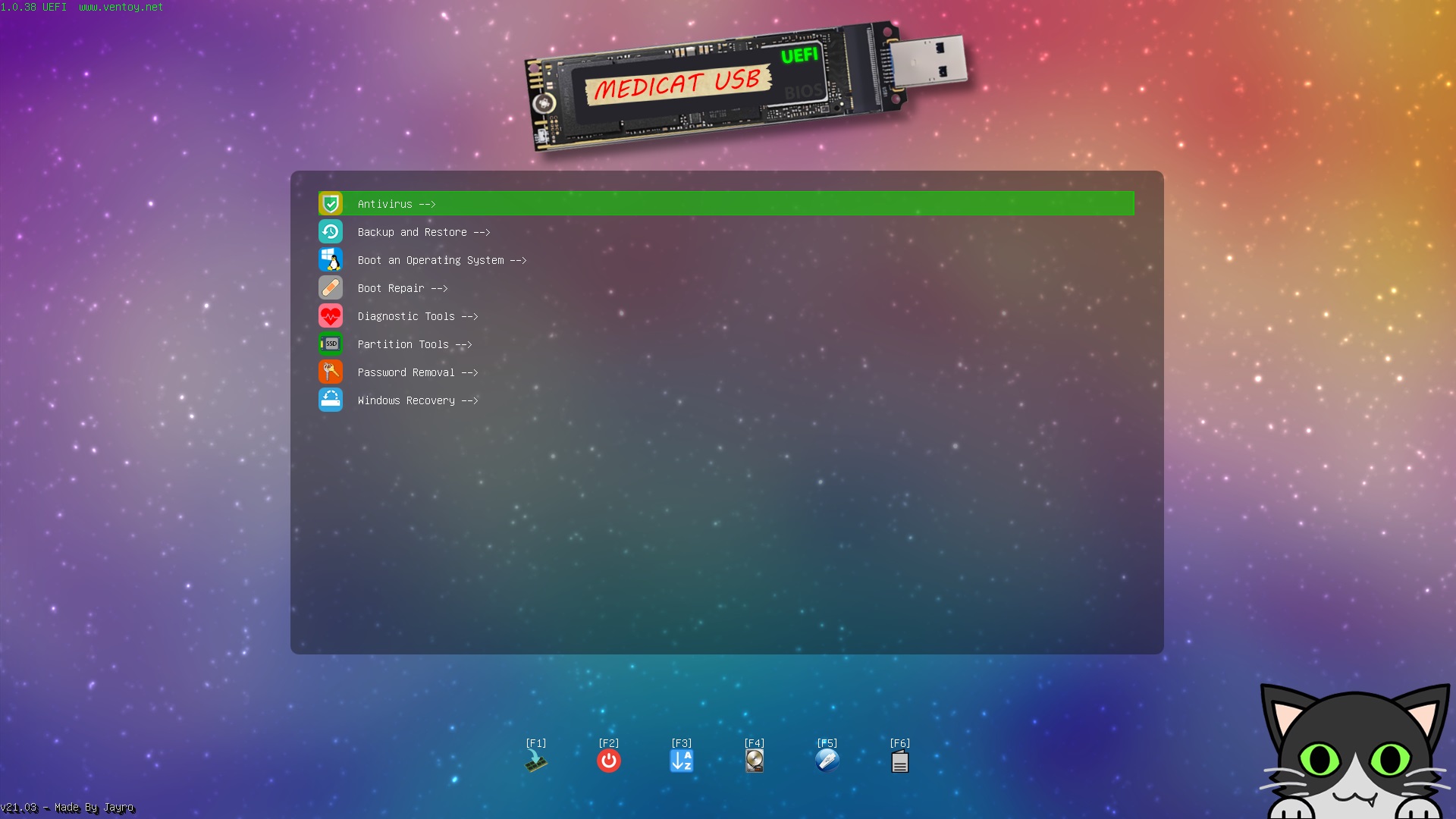
Task: Click the Antivirus shield icon
Action: (x=331, y=204)
